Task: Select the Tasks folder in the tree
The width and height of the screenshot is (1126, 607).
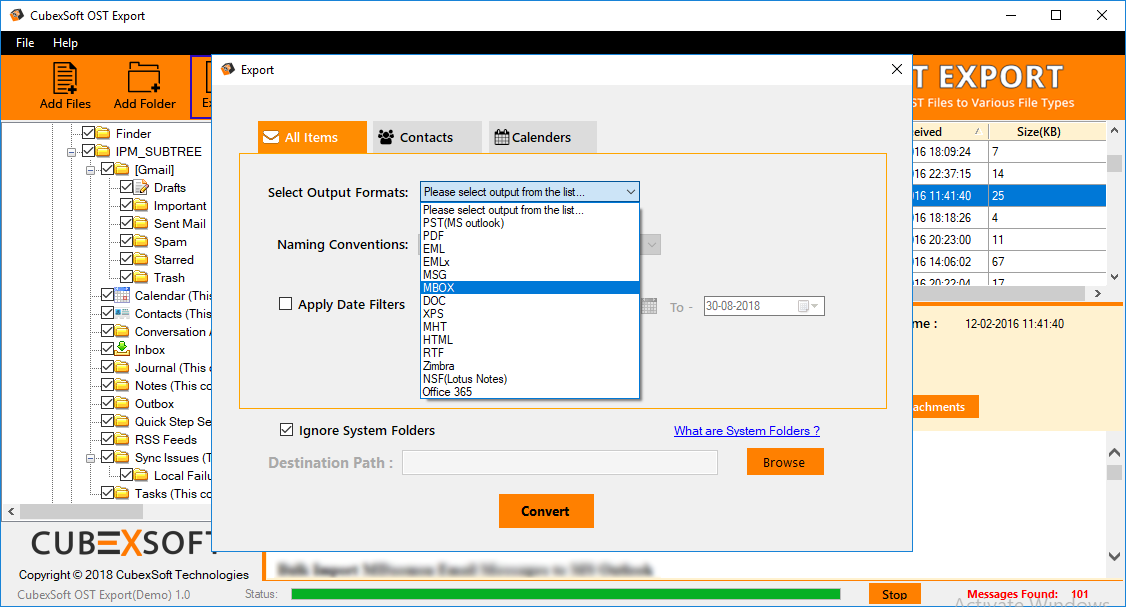Action: (173, 494)
